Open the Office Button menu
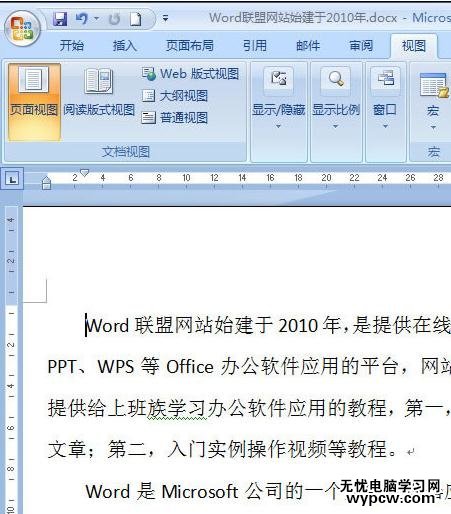The width and height of the screenshot is (451, 514). (x=23, y=28)
